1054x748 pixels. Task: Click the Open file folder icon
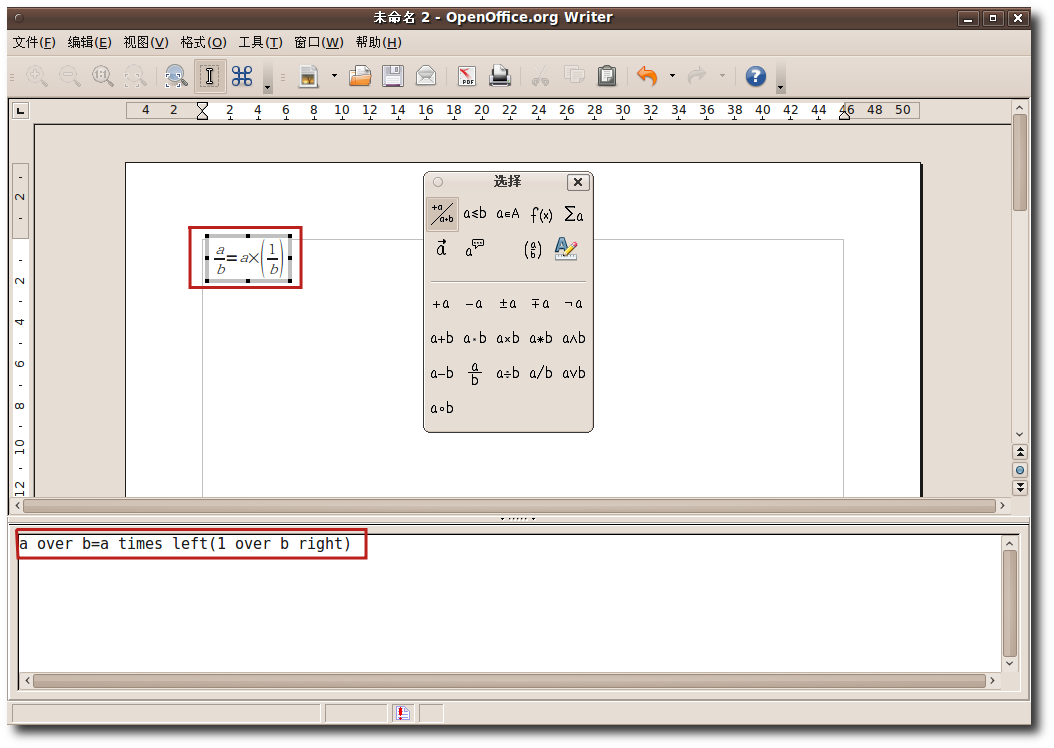pos(360,77)
